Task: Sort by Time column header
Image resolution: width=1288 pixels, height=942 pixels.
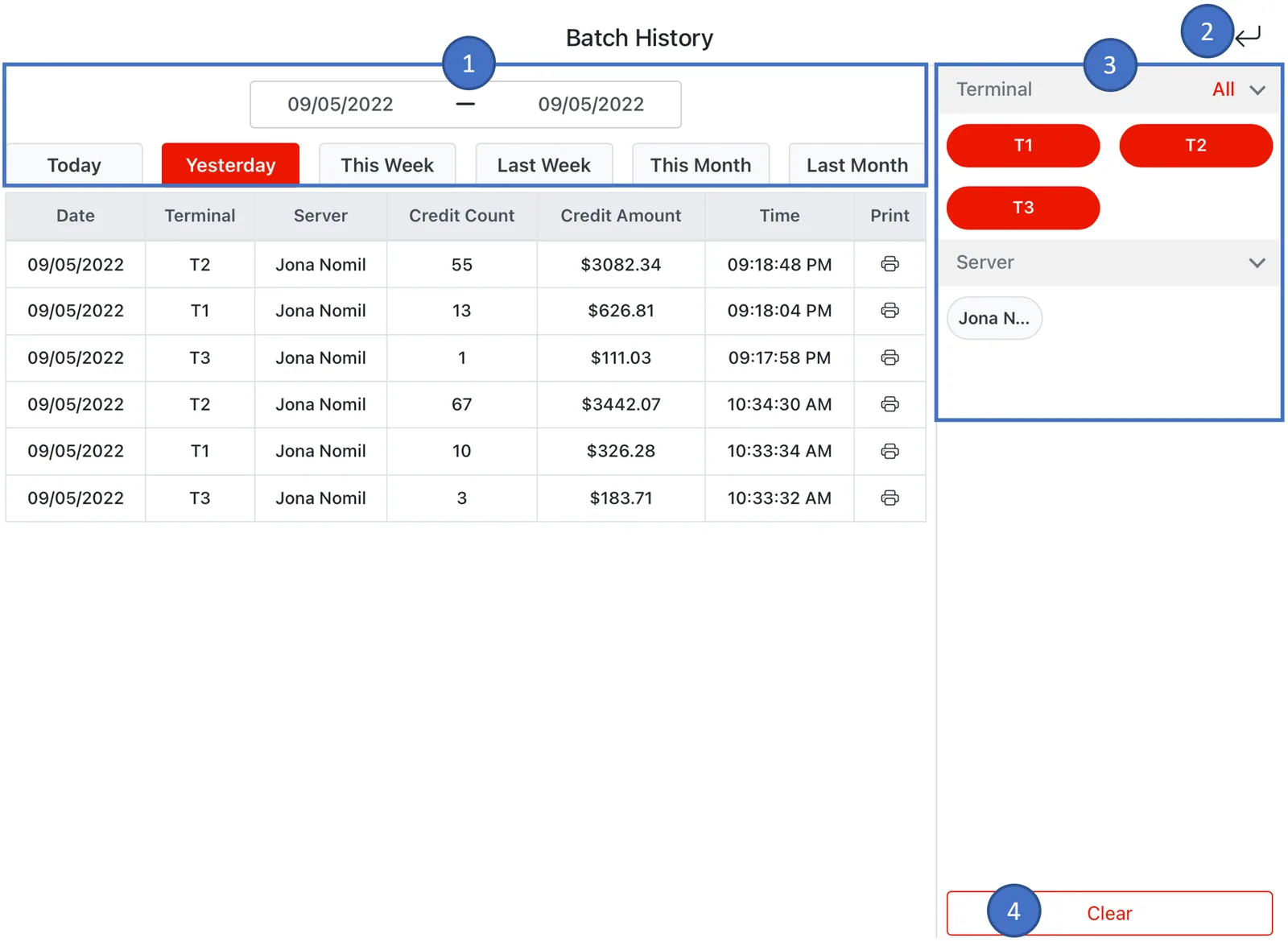Action: 779,216
